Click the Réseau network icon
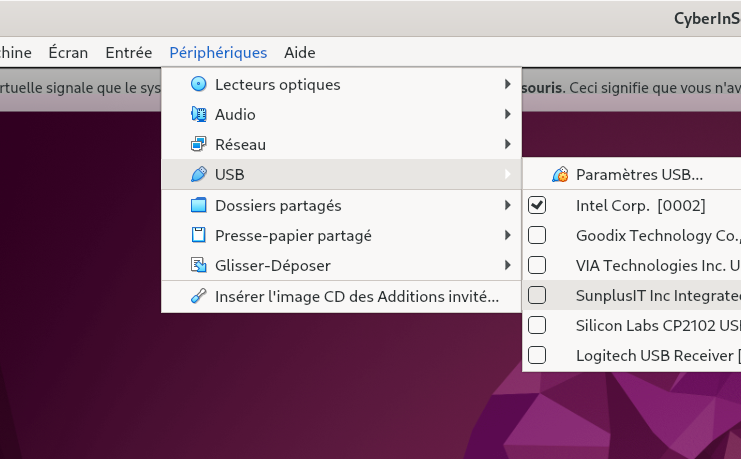Viewport: 741px width, 459px height. click(x=198, y=145)
